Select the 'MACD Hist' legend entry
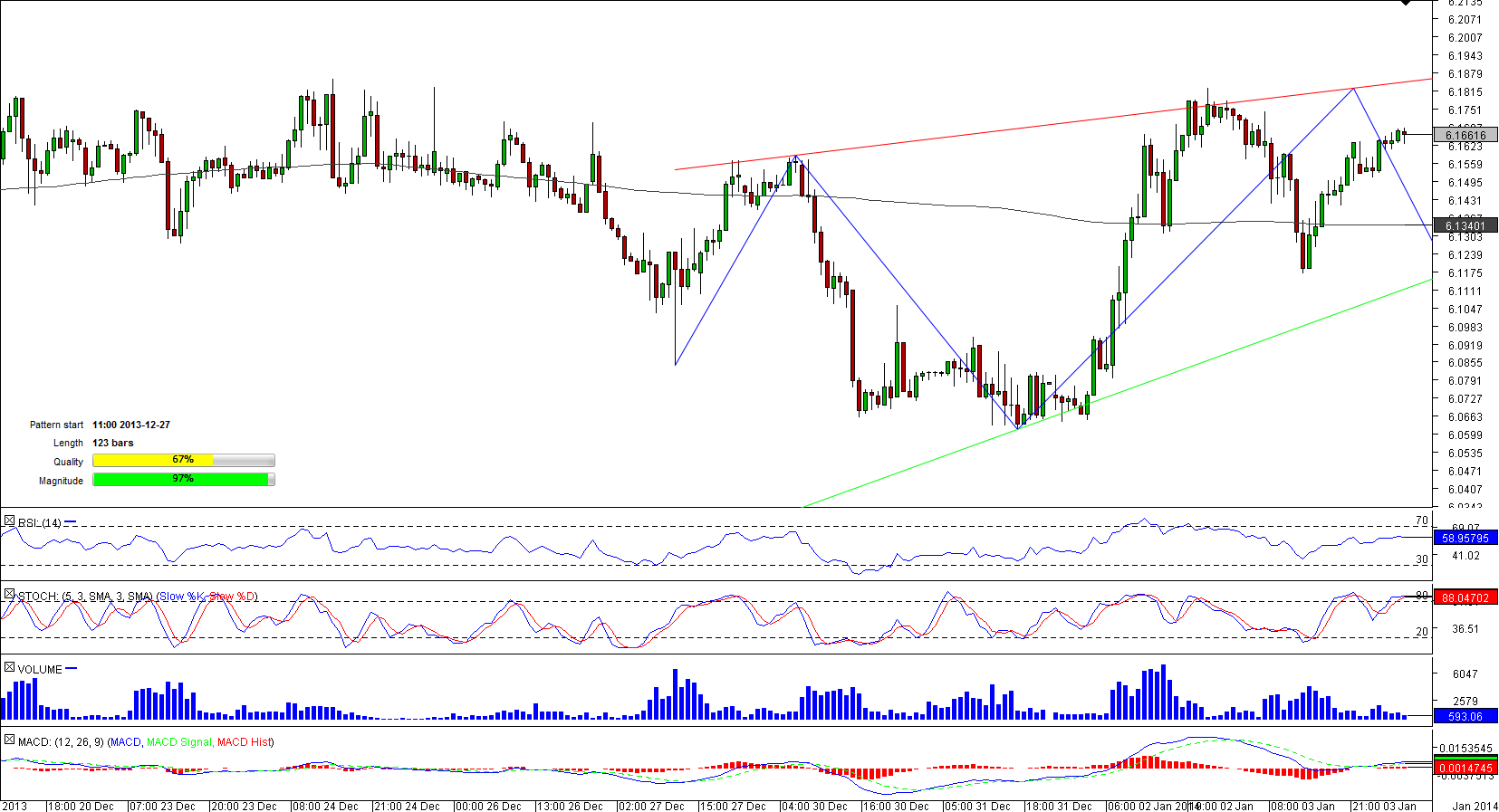Image resolution: width=1499 pixels, height=812 pixels. pos(244,742)
